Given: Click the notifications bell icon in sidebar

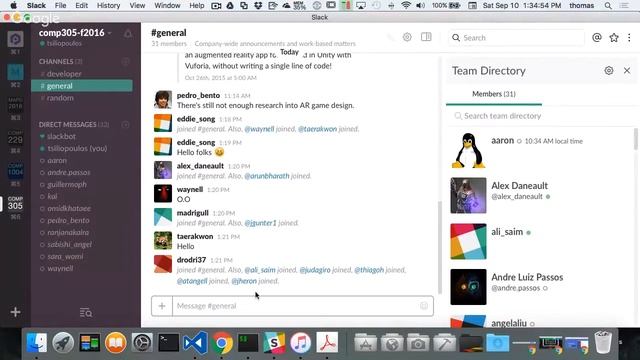Looking at the screenshot, I should (x=128, y=33).
